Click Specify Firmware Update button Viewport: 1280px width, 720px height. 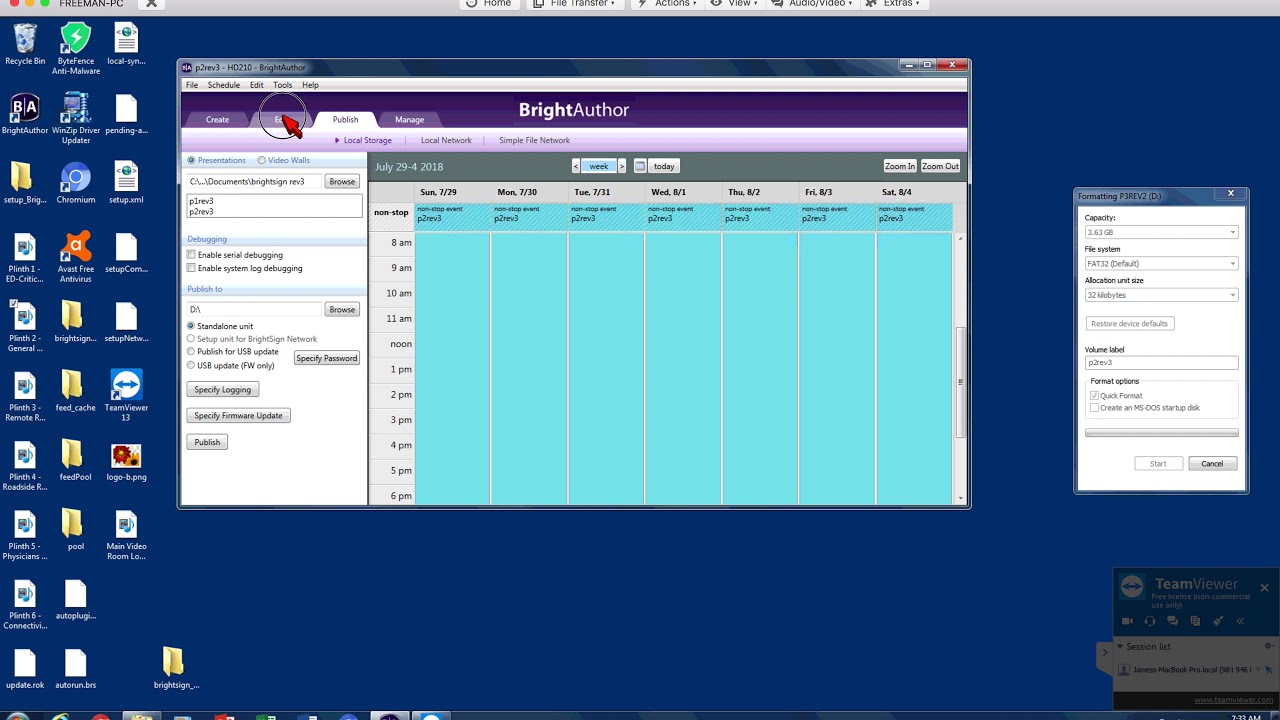[x=238, y=416]
